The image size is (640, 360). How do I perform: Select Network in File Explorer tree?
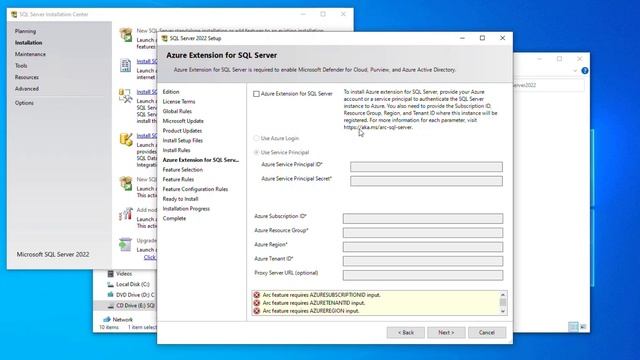click(122, 320)
